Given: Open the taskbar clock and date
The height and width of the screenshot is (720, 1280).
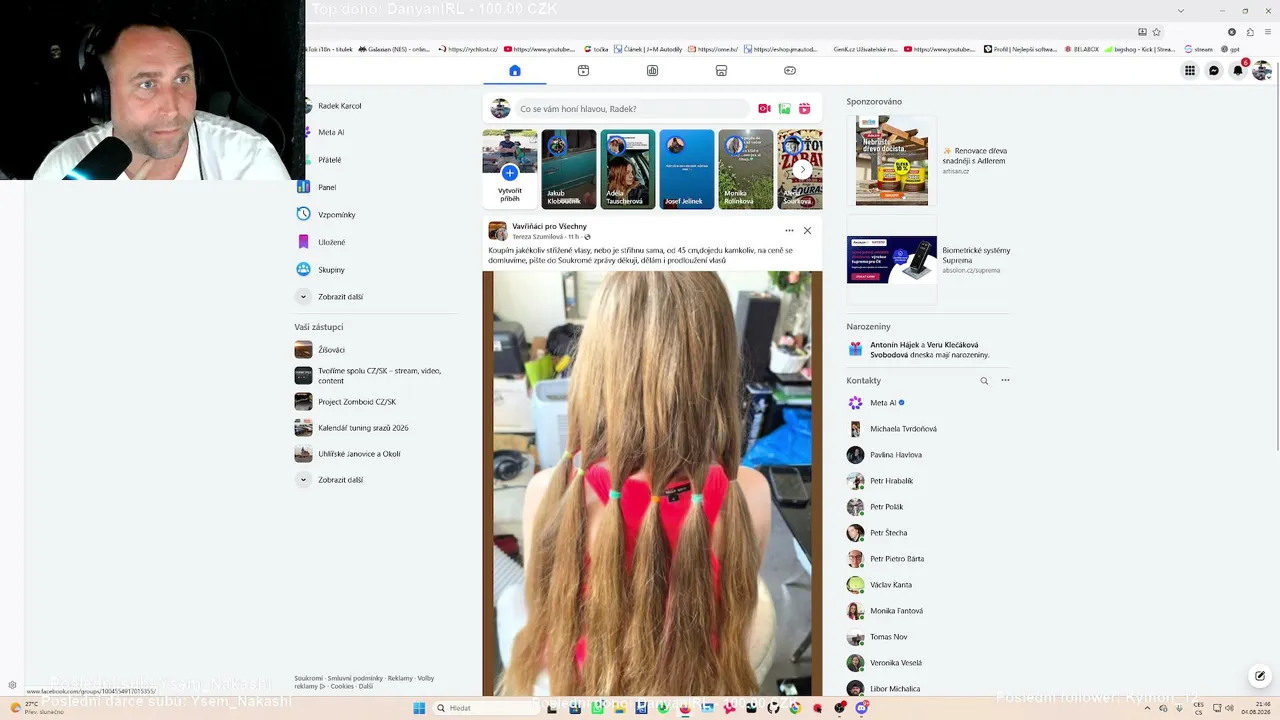Looking at the screenshot, I should point(1256,708).
